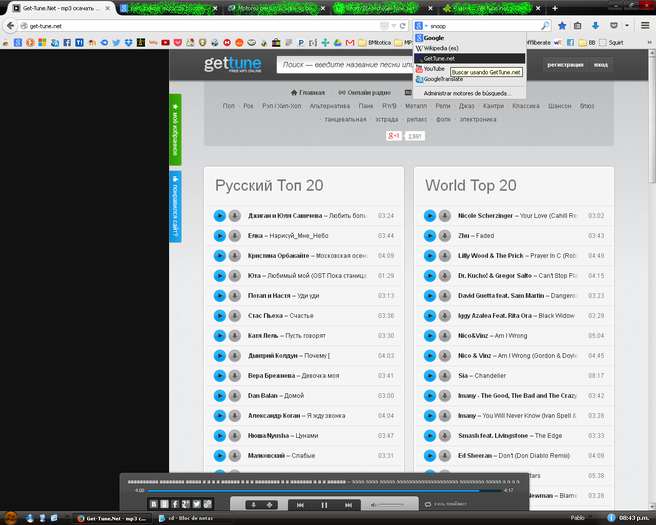Image resolution: width=656 pixels, height=525 pixels.
Task: Open a new browser tab
Action: [x=555, y=8]
